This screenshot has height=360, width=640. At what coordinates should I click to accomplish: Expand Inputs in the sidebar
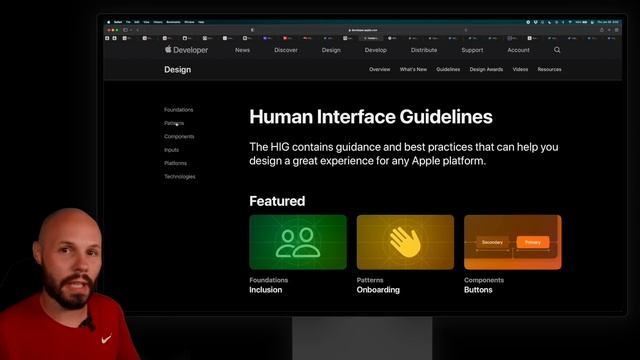171,150
